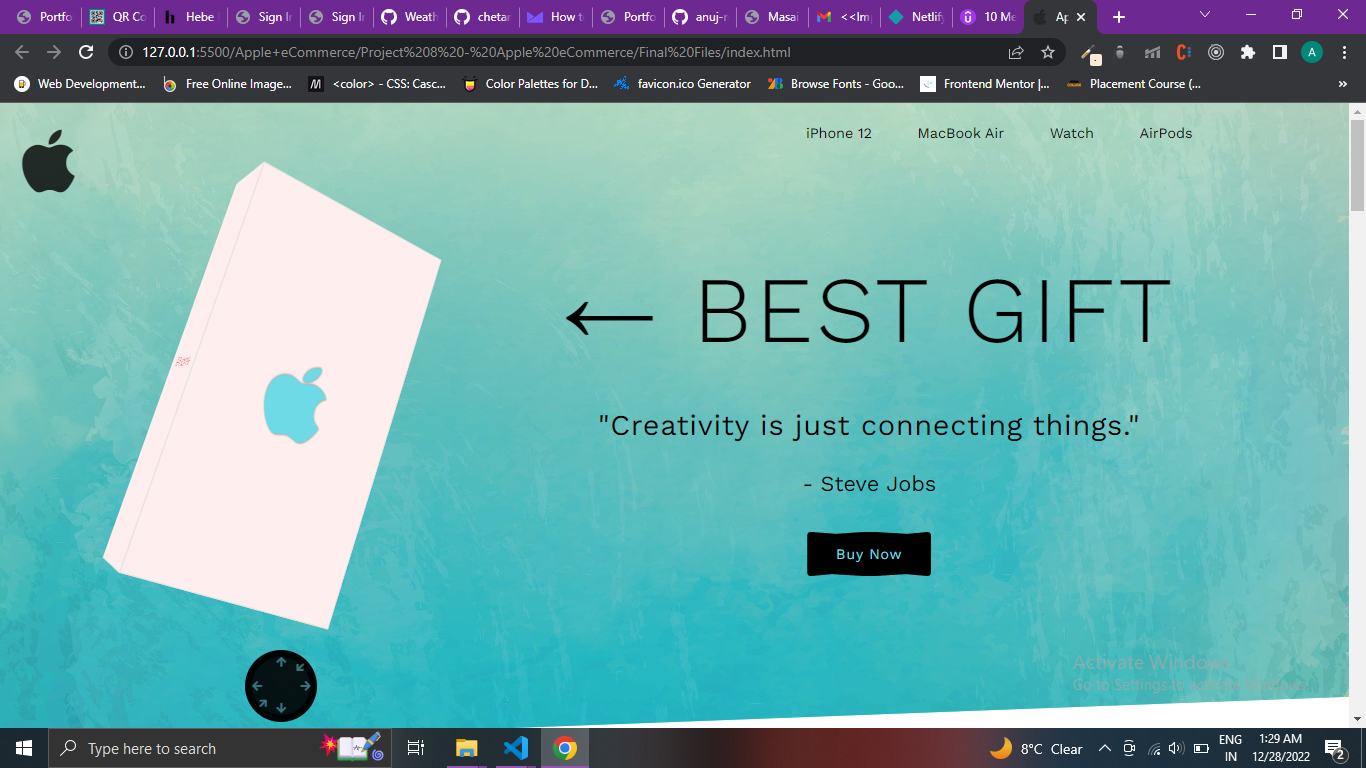Screen dimensions: 1366x768
Task: Click the Buy Now button
Action: coord(868,553)
